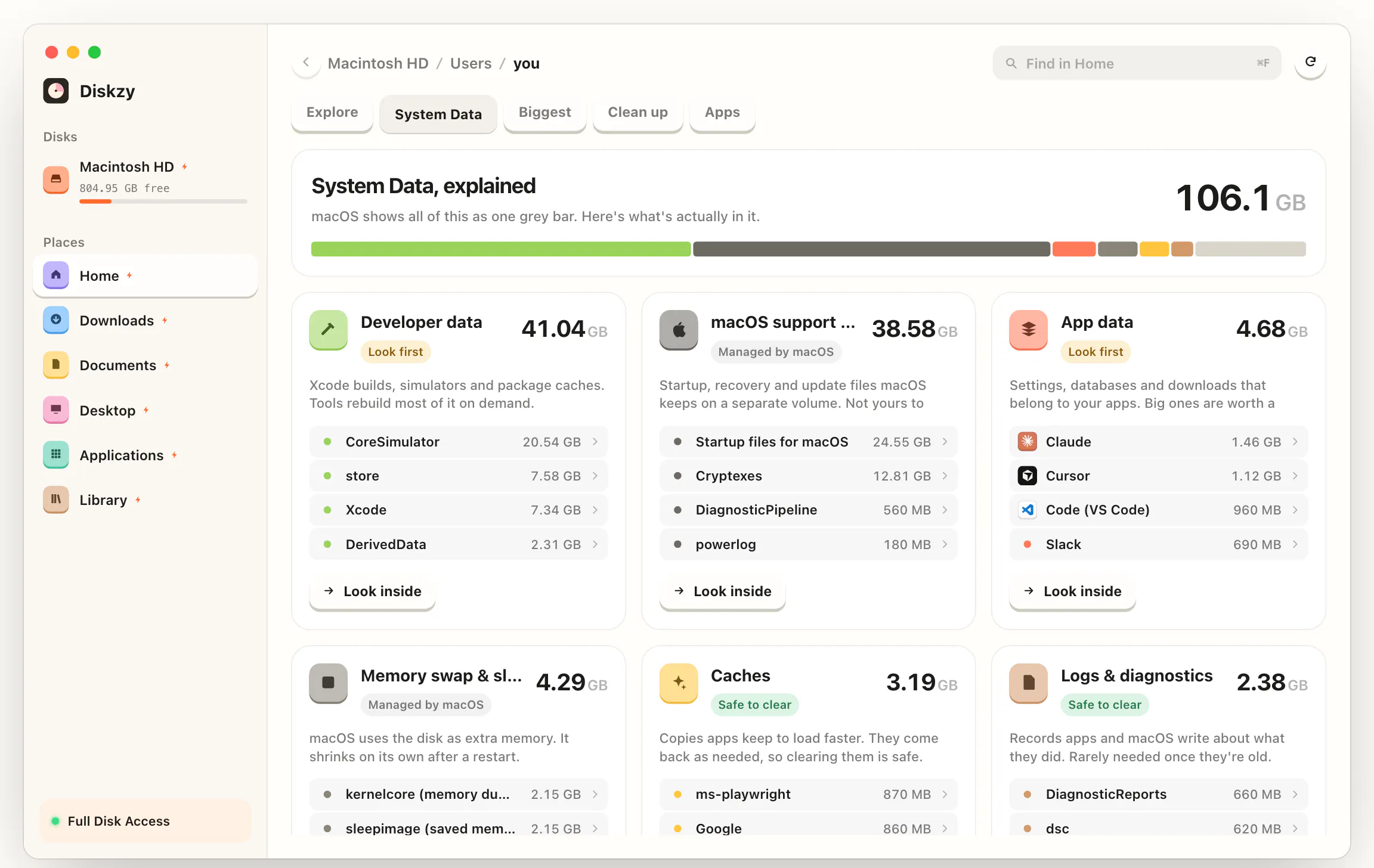The image size is (1374, 868).
Task: Click the Developer data hammer icon
Action: [x=328, y=329]
